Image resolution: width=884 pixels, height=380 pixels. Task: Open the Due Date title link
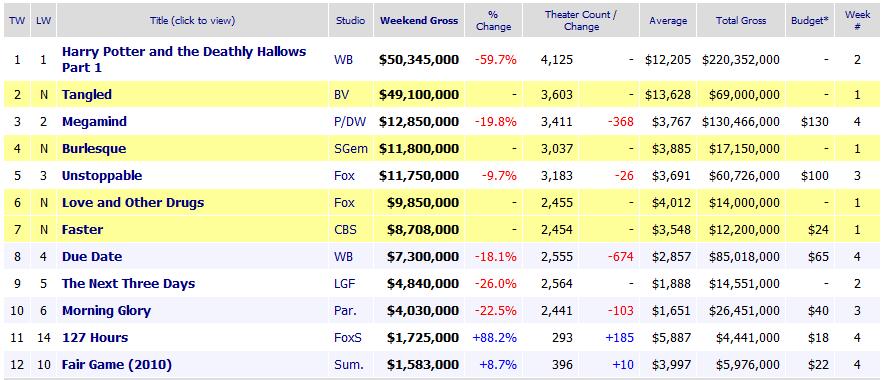pyautogui.click(x=92, y=257)
